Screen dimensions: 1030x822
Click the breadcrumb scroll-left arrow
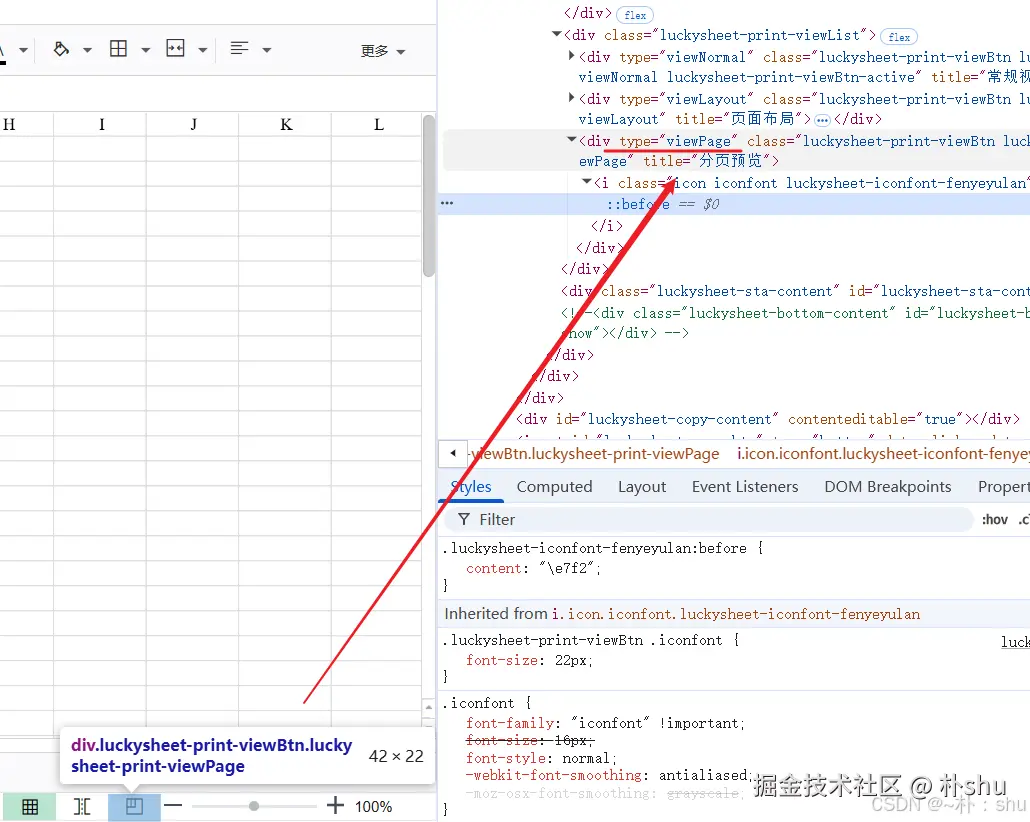pos(453,453)
